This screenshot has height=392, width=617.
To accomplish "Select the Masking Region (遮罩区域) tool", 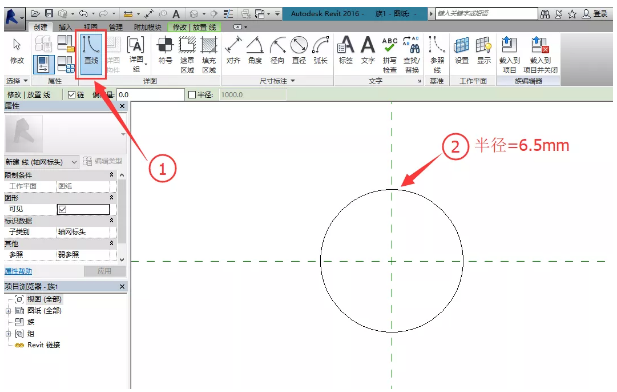I will (187, 54).
